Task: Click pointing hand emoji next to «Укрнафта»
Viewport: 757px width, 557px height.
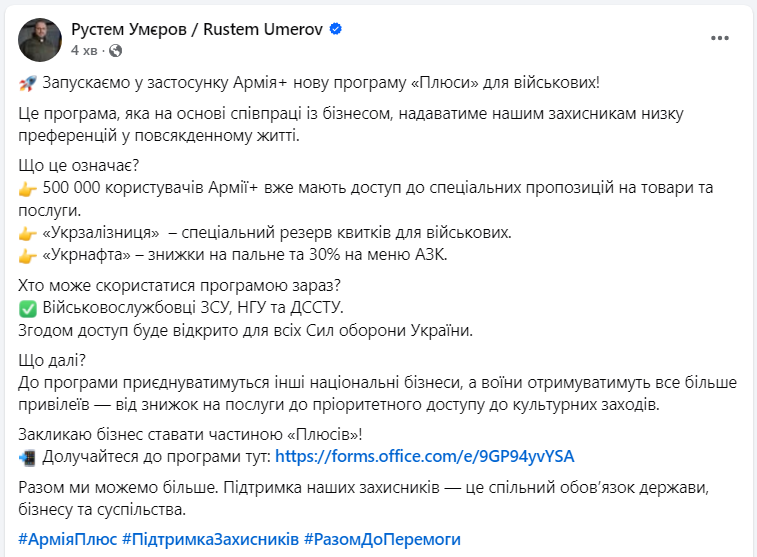Action: click(27, 256)
